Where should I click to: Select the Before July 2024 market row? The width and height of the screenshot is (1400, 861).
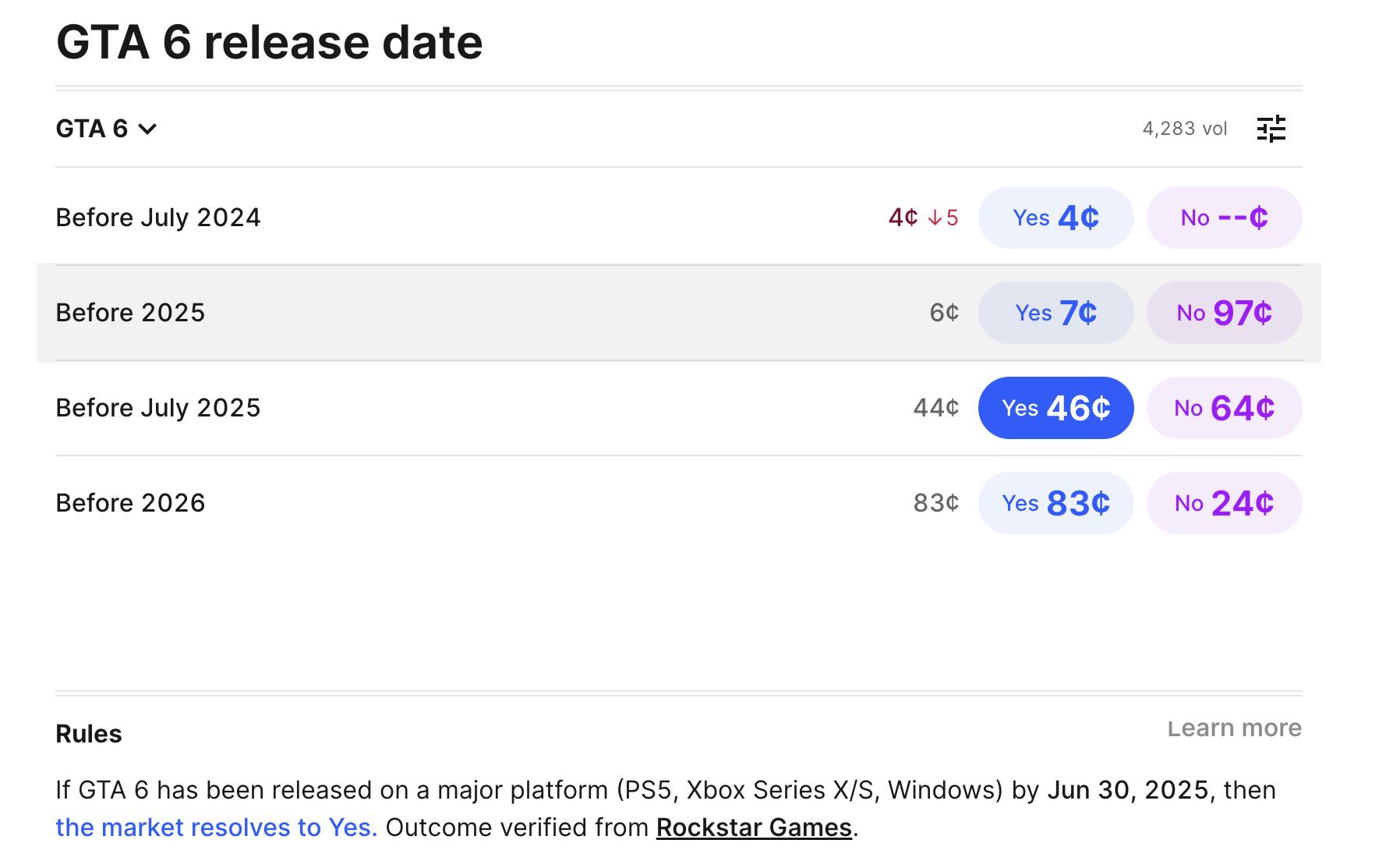point(158,218)
